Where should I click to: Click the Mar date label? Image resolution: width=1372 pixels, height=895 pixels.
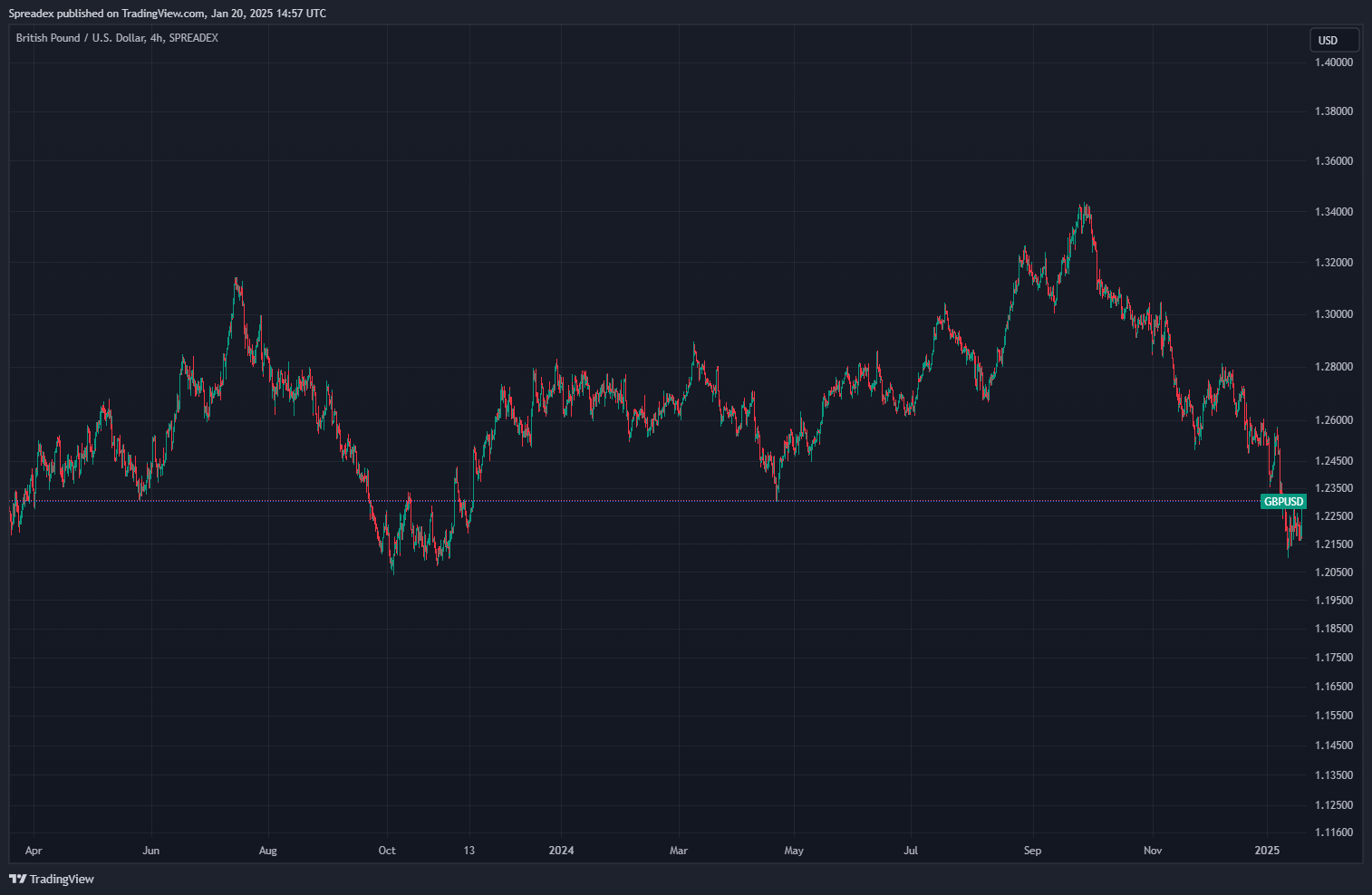(679, 851)
